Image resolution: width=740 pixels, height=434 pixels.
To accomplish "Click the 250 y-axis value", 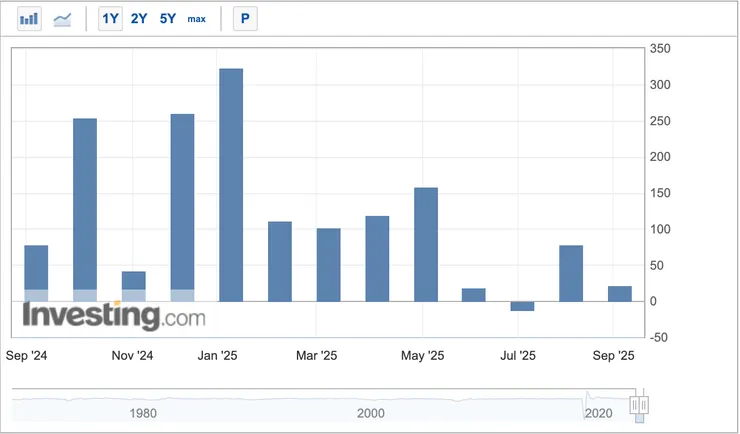I will click(660, 121).
